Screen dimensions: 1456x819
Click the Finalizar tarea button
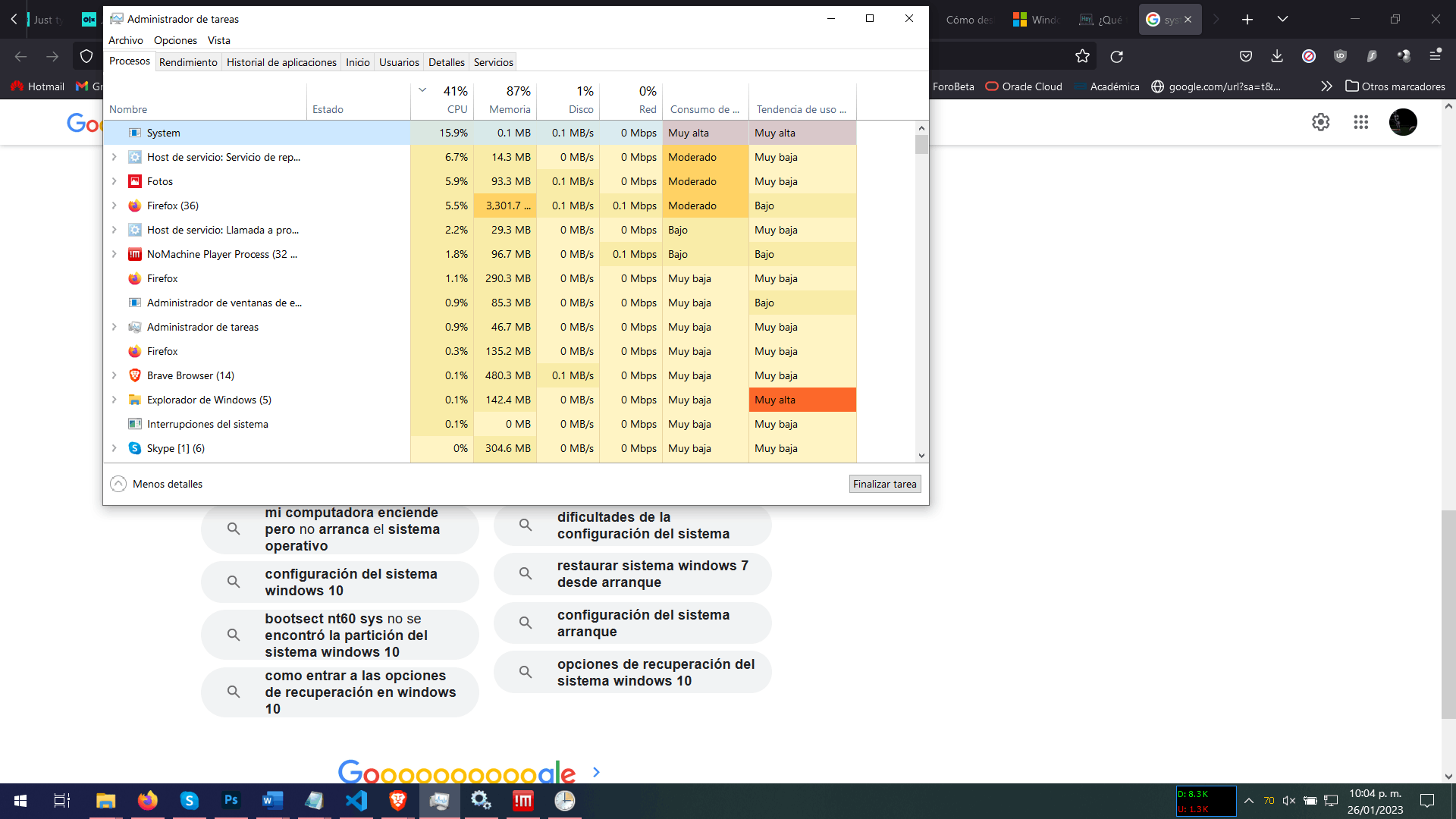click(x=884, y=484)
